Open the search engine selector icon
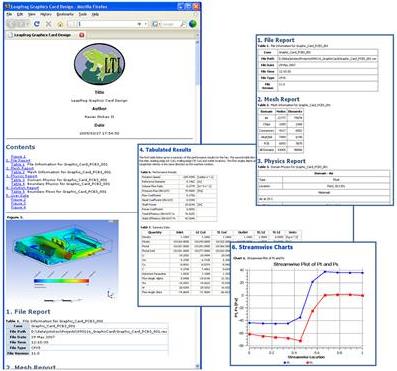 [x=155, y=24]
